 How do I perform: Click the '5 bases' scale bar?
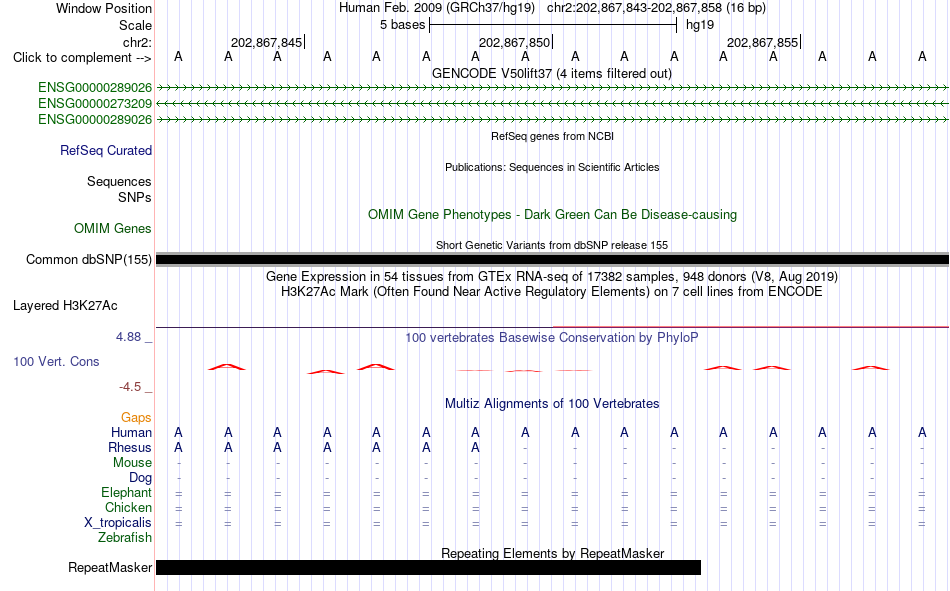tap(553, 25)
